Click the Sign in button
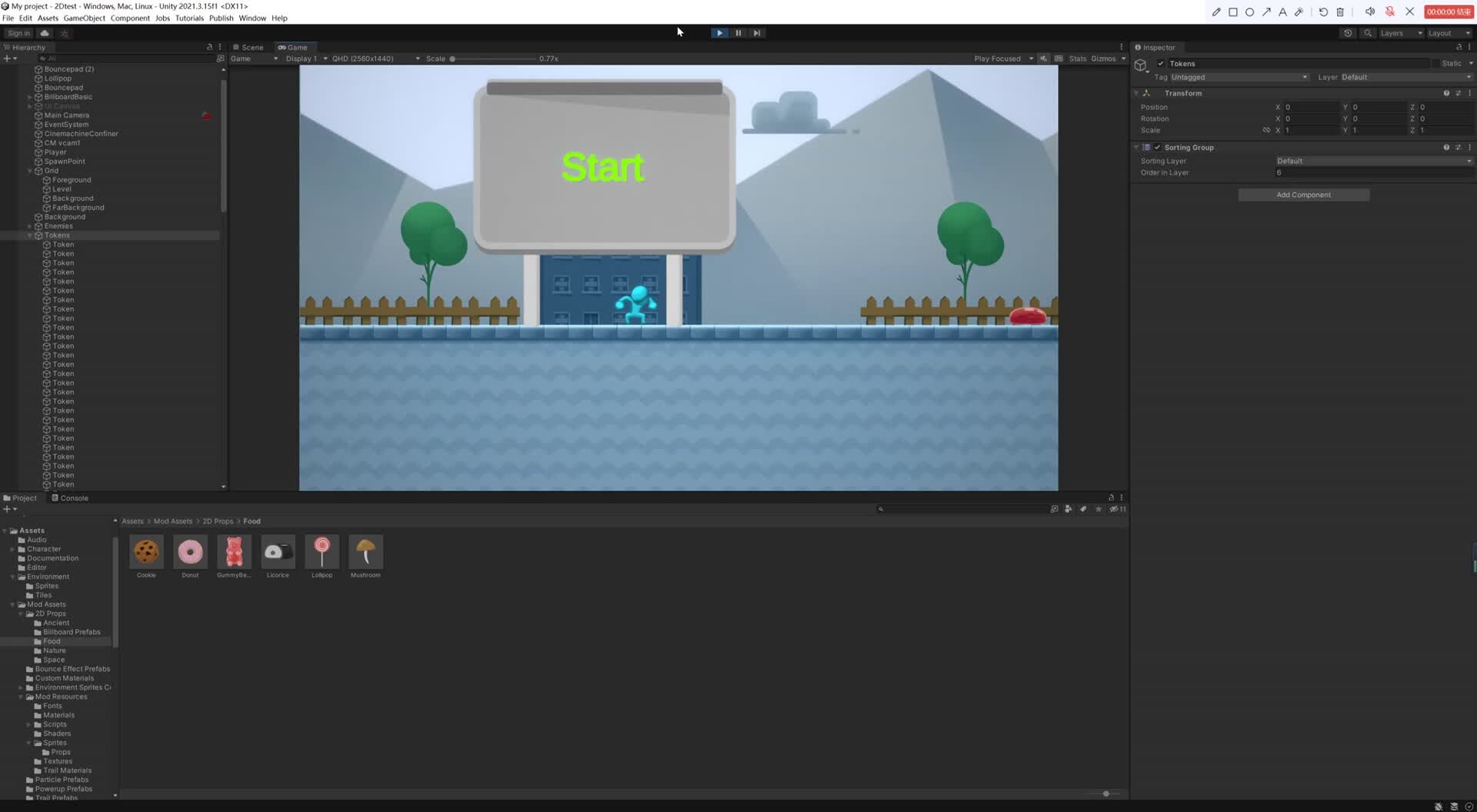Viewport: 1477px width, 812px height. [x=18, y=33]
